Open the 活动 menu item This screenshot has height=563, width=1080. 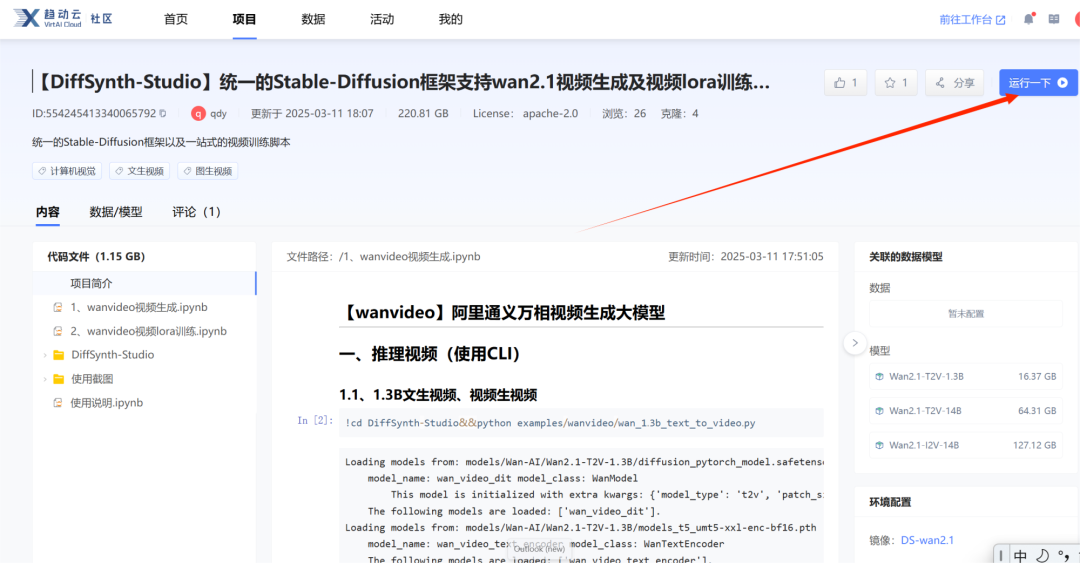tap(382, 19)
